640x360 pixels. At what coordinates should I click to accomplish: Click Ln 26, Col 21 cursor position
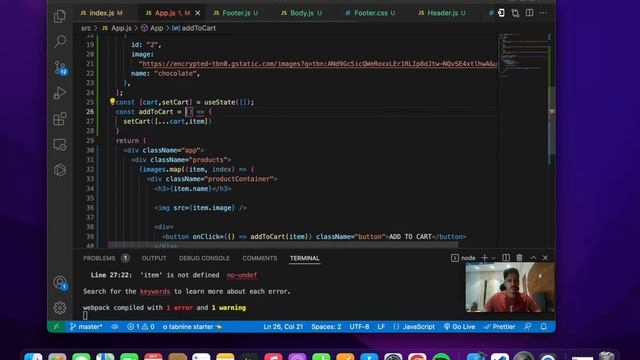tap(283, 327)
